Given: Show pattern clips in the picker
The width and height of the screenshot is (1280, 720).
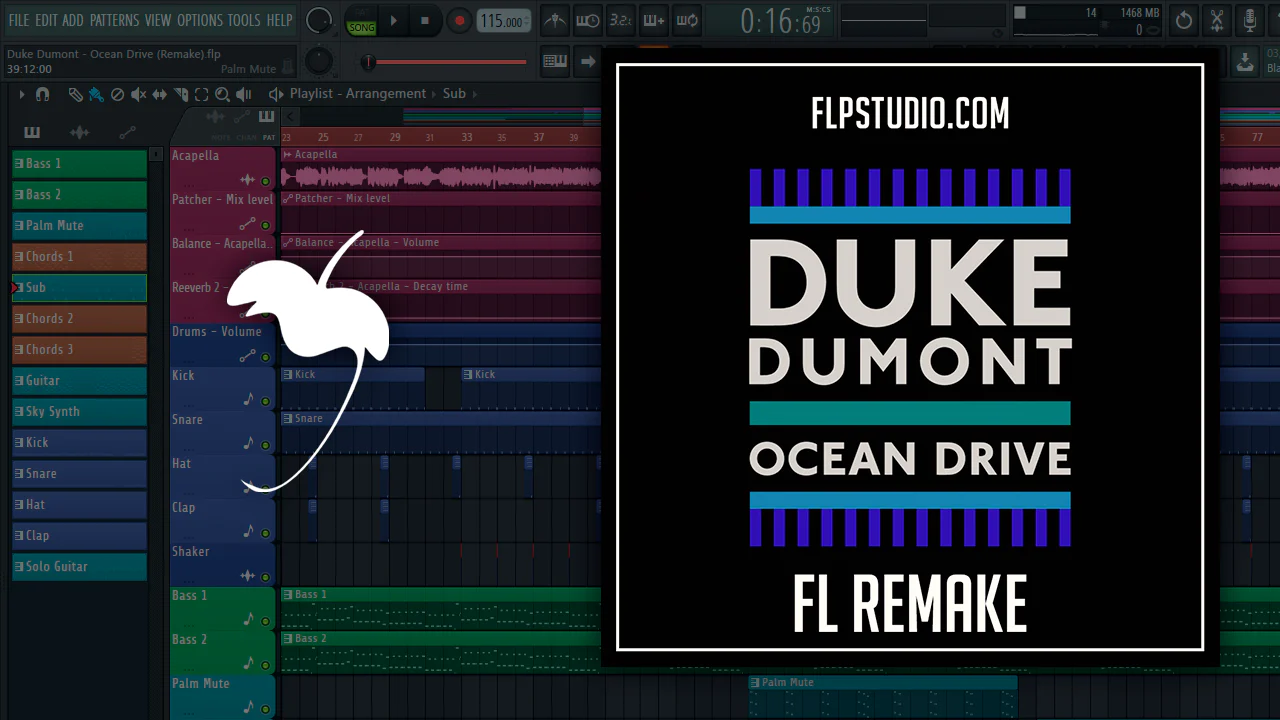Looking at the screenshot, I should click(32, 132).
